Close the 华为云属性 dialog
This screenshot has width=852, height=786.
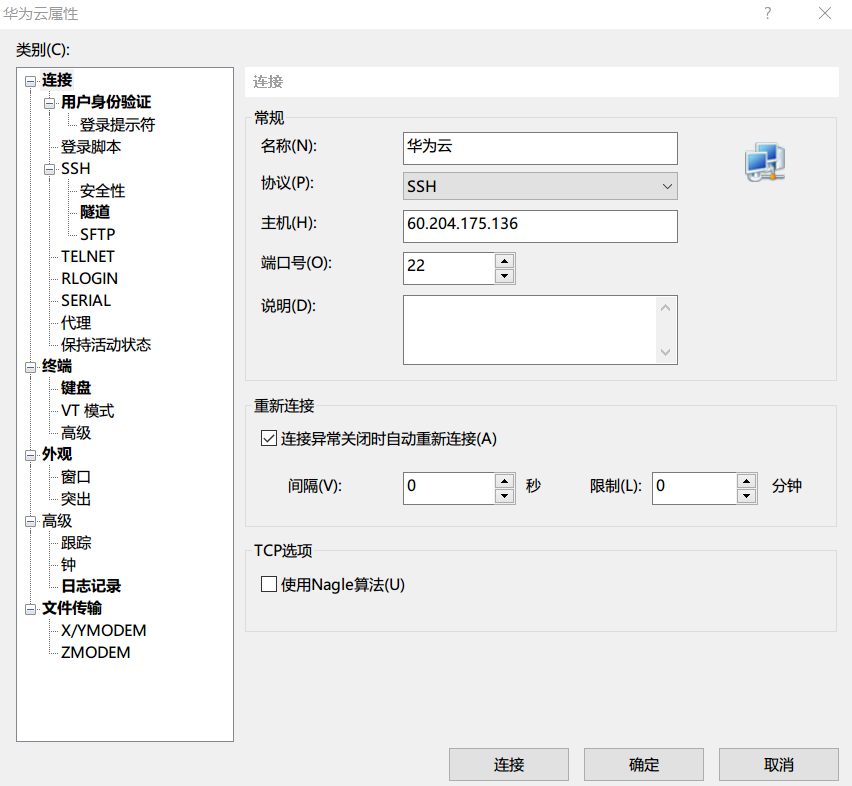(825, 13)
